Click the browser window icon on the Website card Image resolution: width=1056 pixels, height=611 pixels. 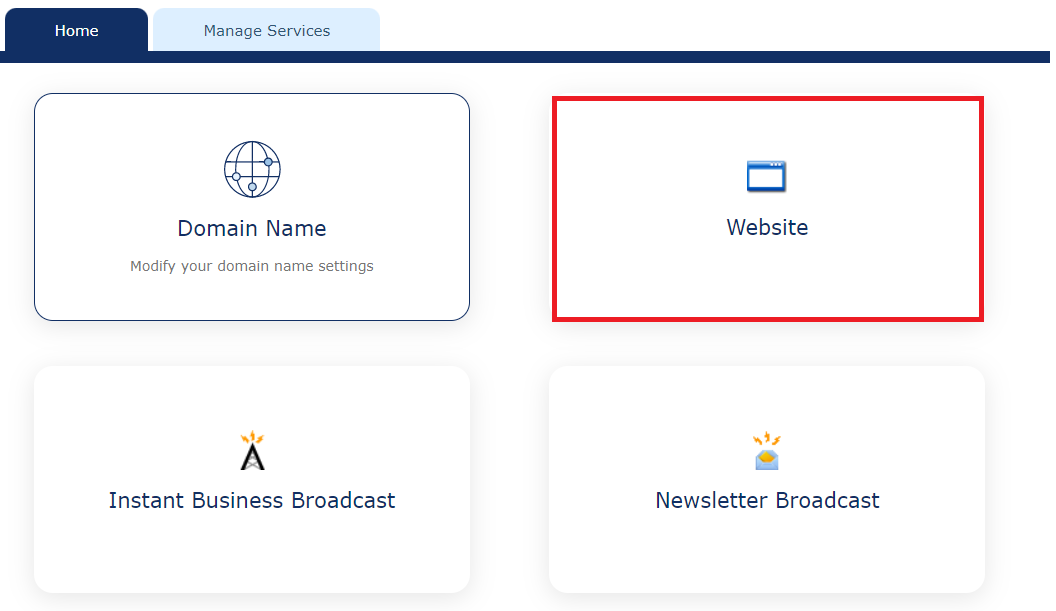click(766, 175)
